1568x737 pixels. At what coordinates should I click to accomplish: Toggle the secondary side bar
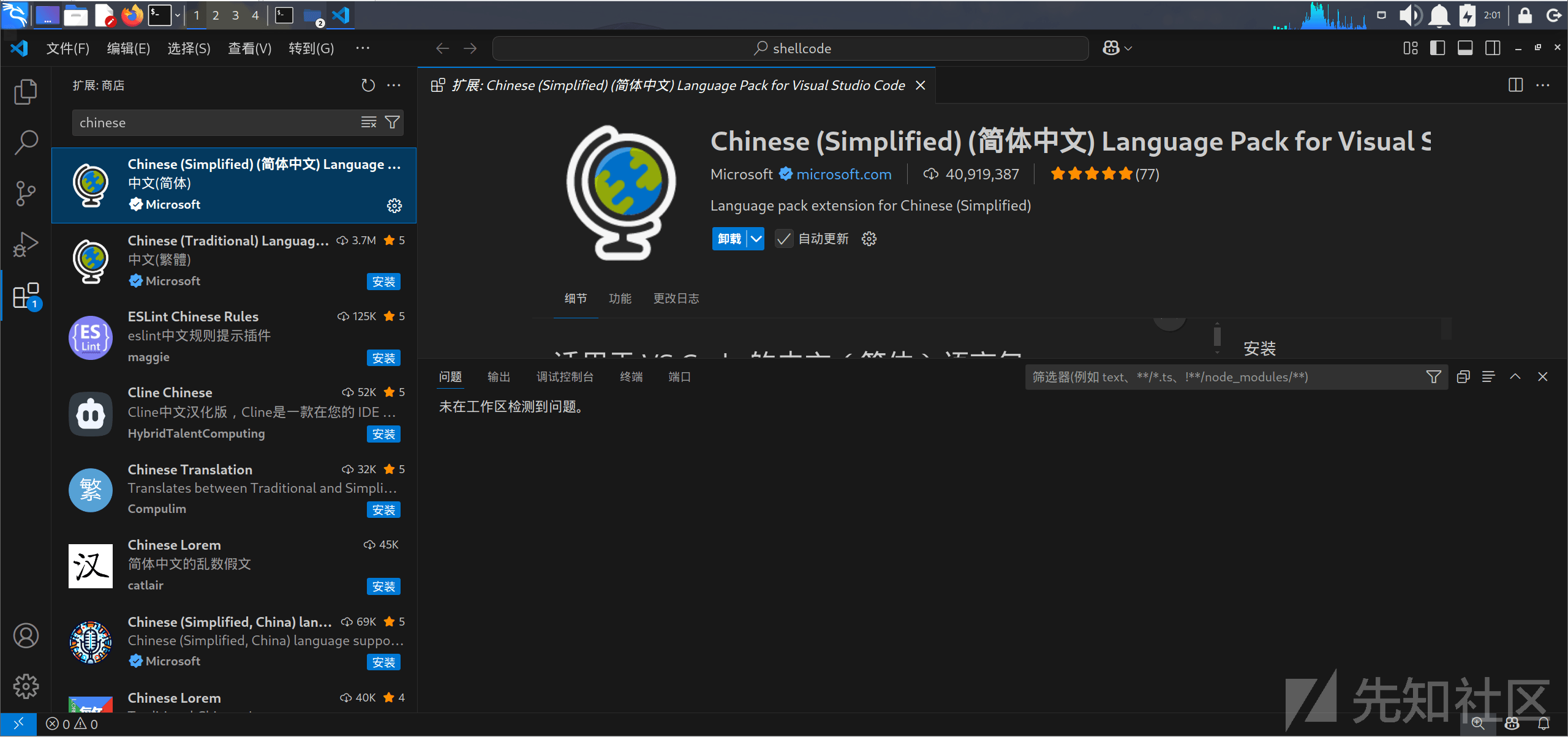coord(1493,48)
